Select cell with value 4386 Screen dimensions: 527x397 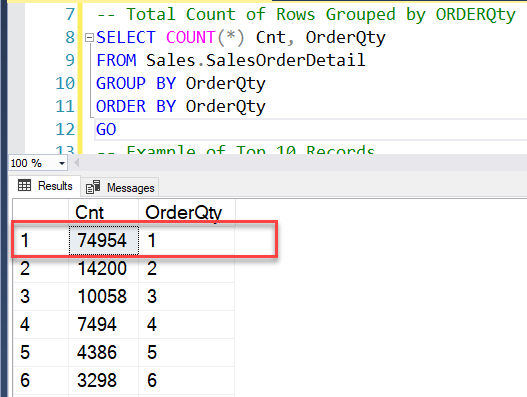104,352
